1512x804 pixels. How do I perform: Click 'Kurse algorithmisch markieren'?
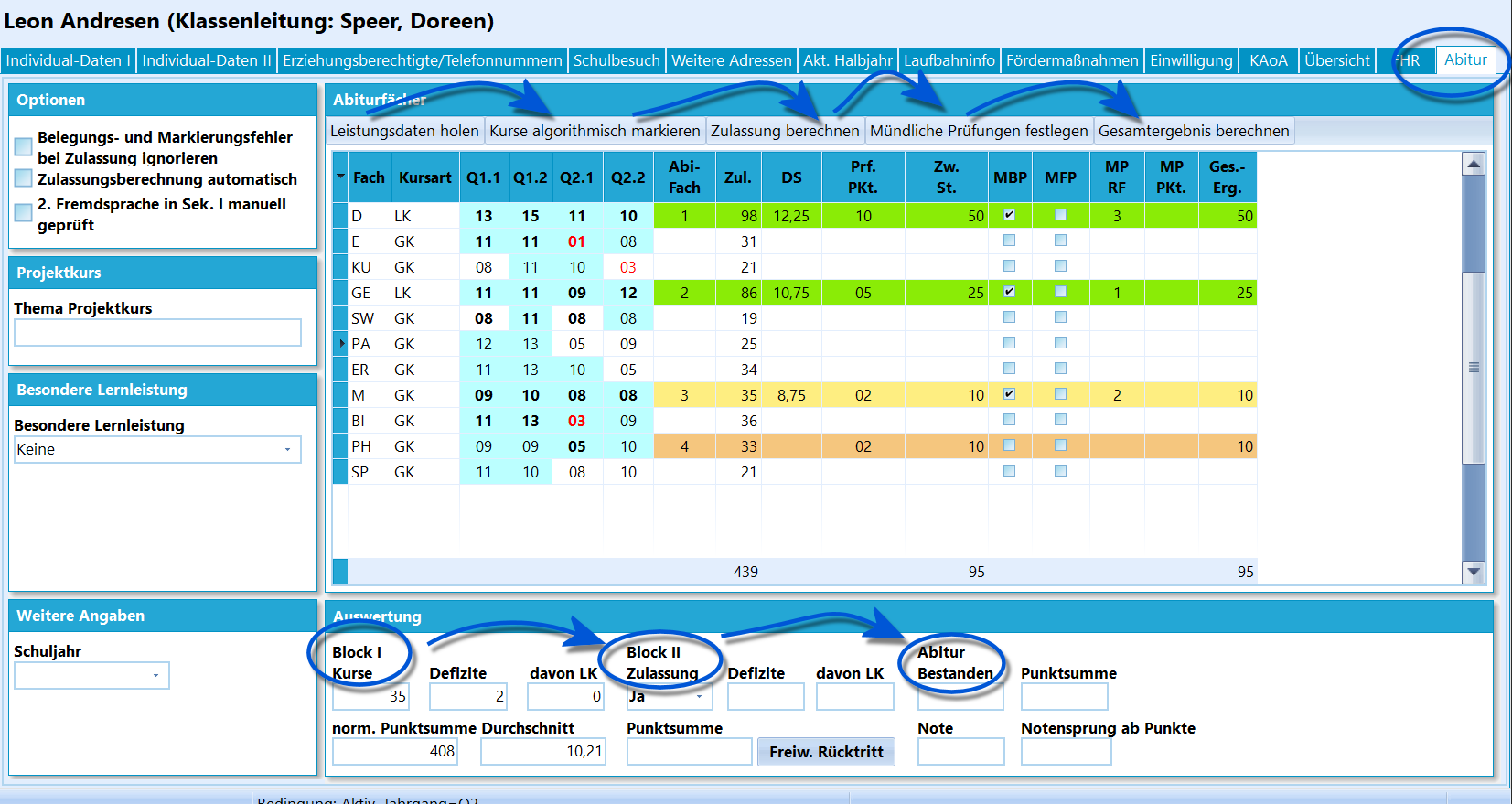click(x=595, y=131)
